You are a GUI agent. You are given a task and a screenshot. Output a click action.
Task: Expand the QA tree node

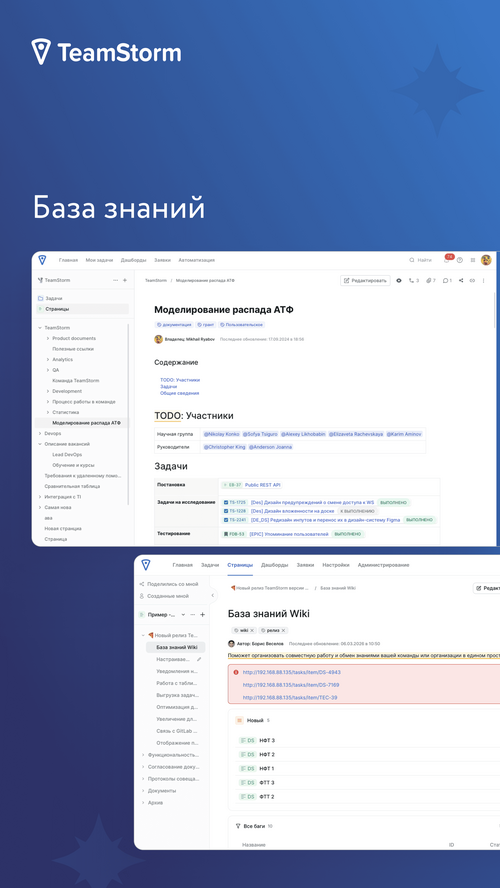coord(48,370)
